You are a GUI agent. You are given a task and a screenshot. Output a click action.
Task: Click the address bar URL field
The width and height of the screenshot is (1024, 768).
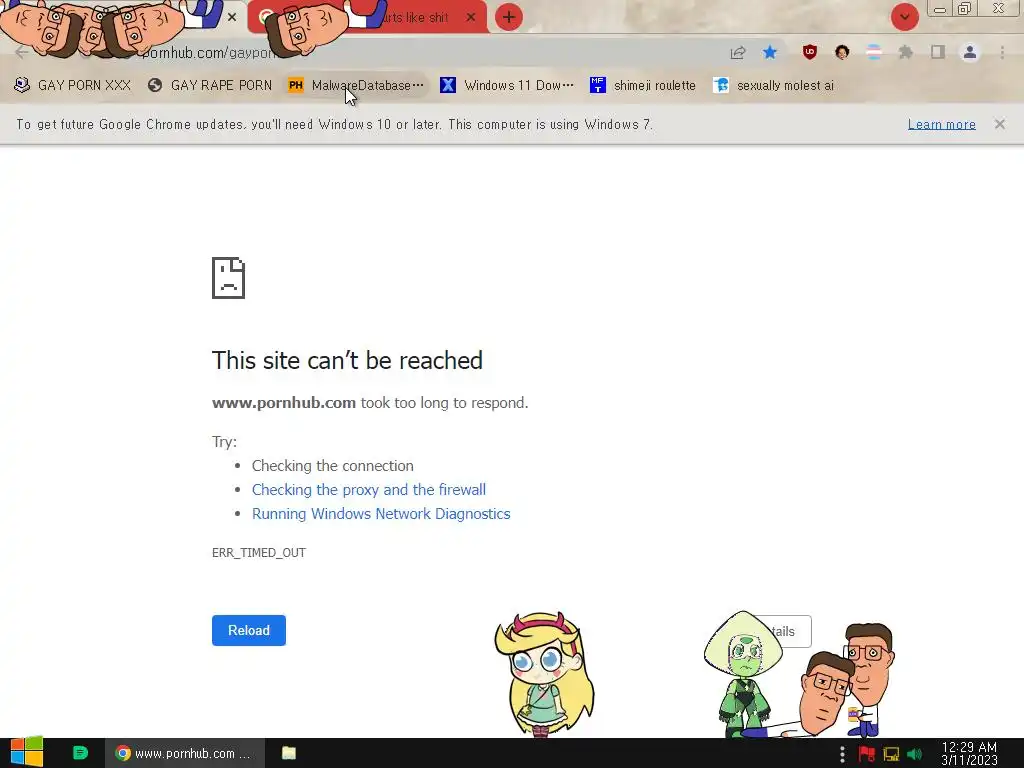click(418, 53)
